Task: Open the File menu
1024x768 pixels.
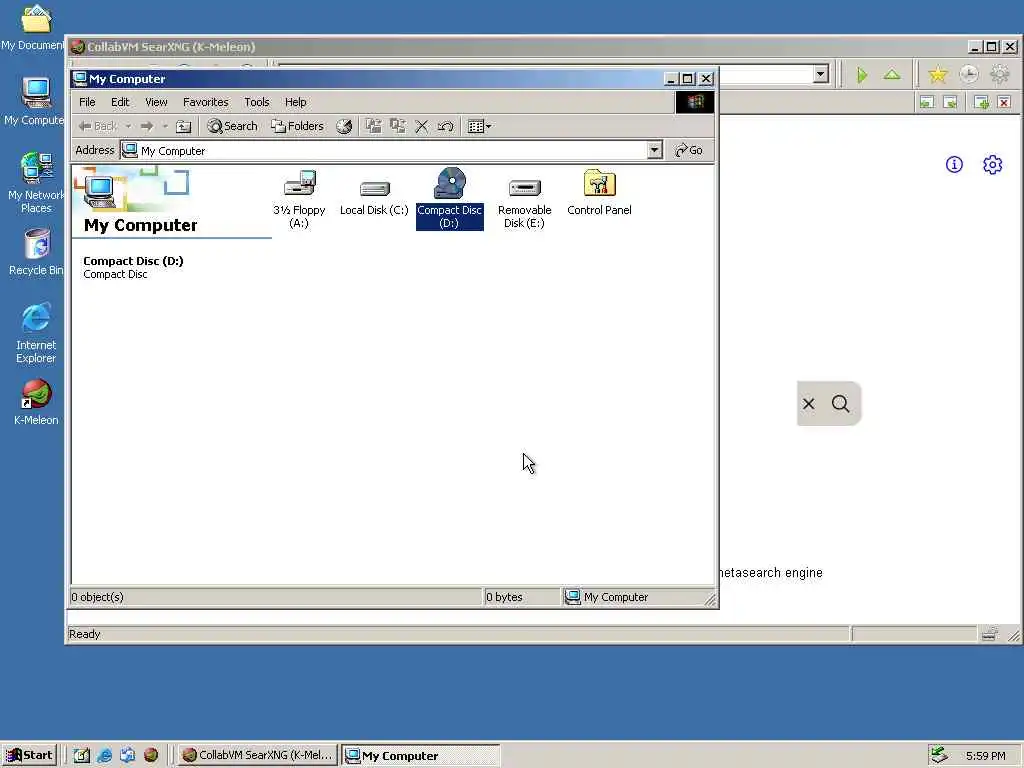Action: pyautogui.click(x=87, y=102)
